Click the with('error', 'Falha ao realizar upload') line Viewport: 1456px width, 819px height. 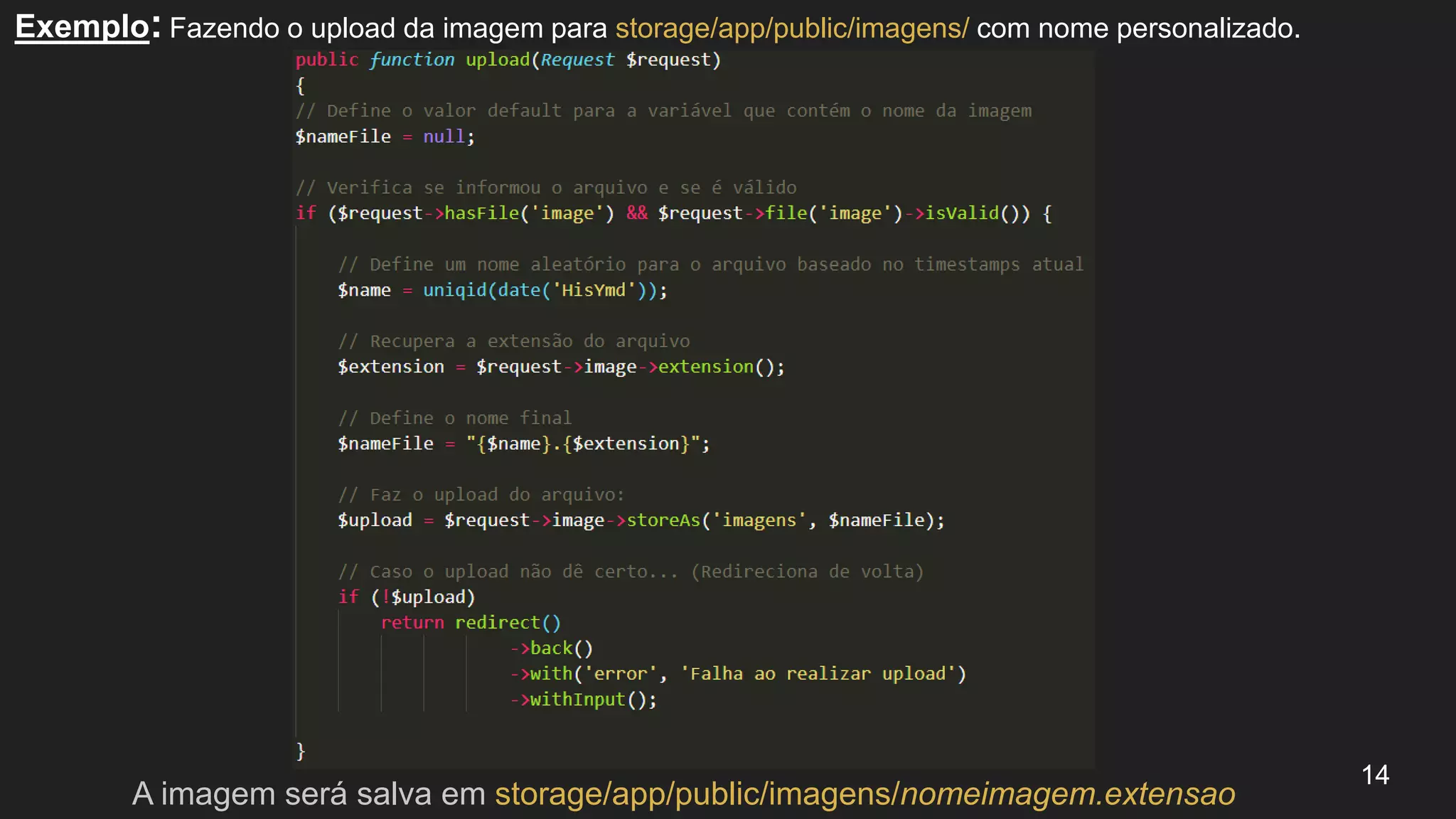pyautogui.click(x=738, y=674)
